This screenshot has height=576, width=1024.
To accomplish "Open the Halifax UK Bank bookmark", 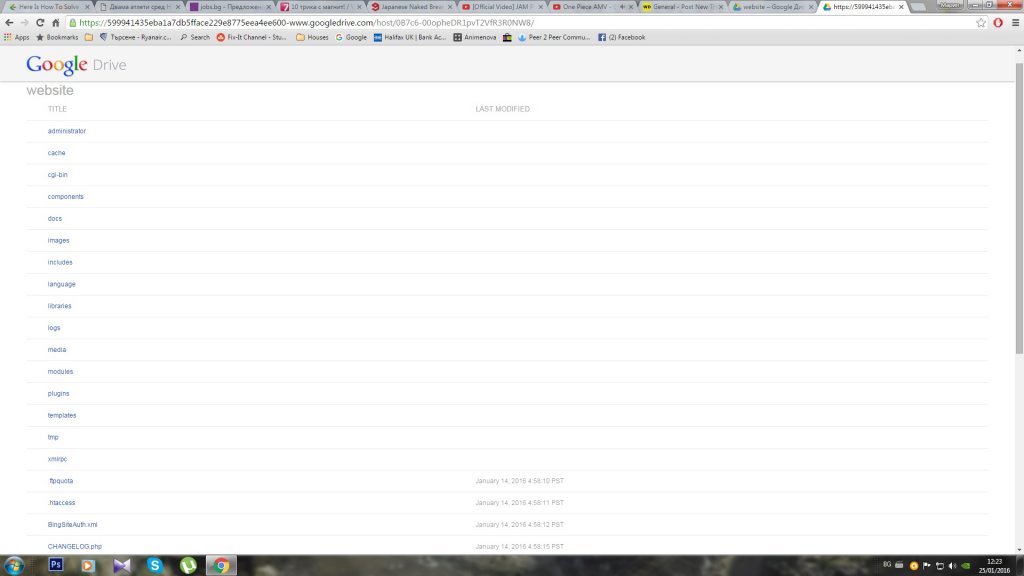I will click(409, 37).
